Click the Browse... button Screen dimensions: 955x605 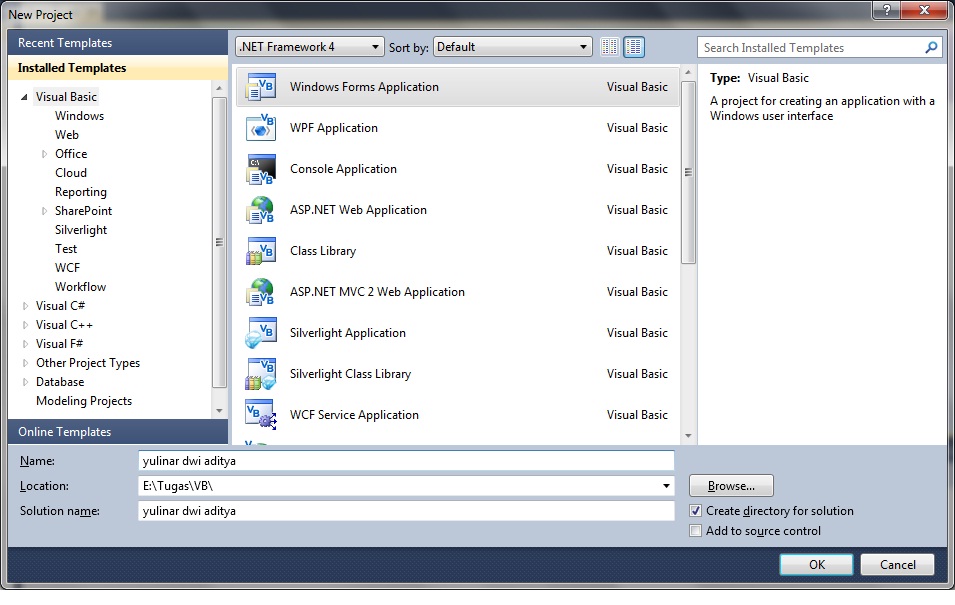(x=731, y=486)
